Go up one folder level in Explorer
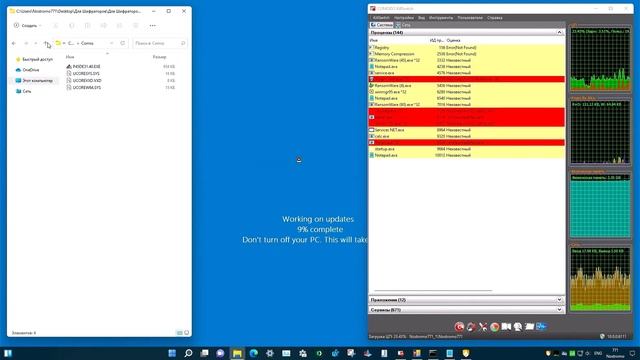This screenshot has width=640, height=360. coord(46,43)
